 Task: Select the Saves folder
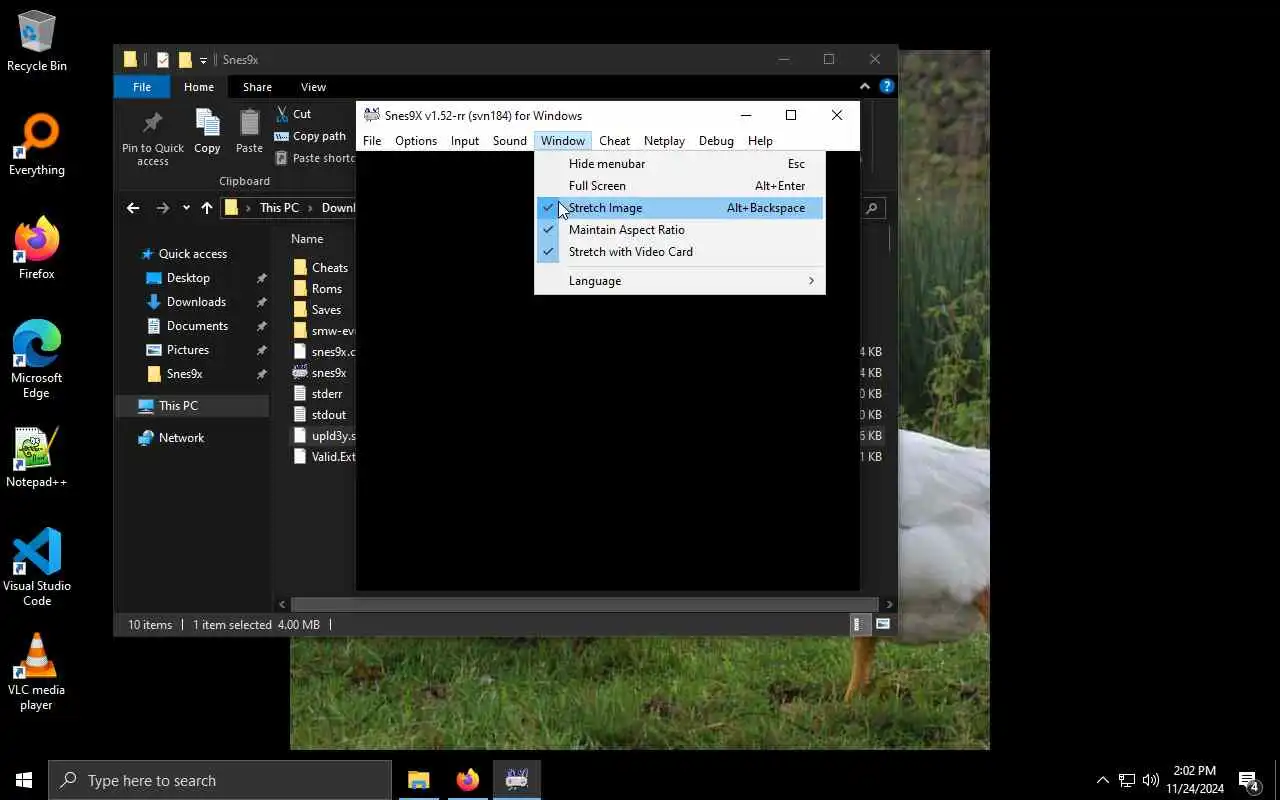point(318,310)
